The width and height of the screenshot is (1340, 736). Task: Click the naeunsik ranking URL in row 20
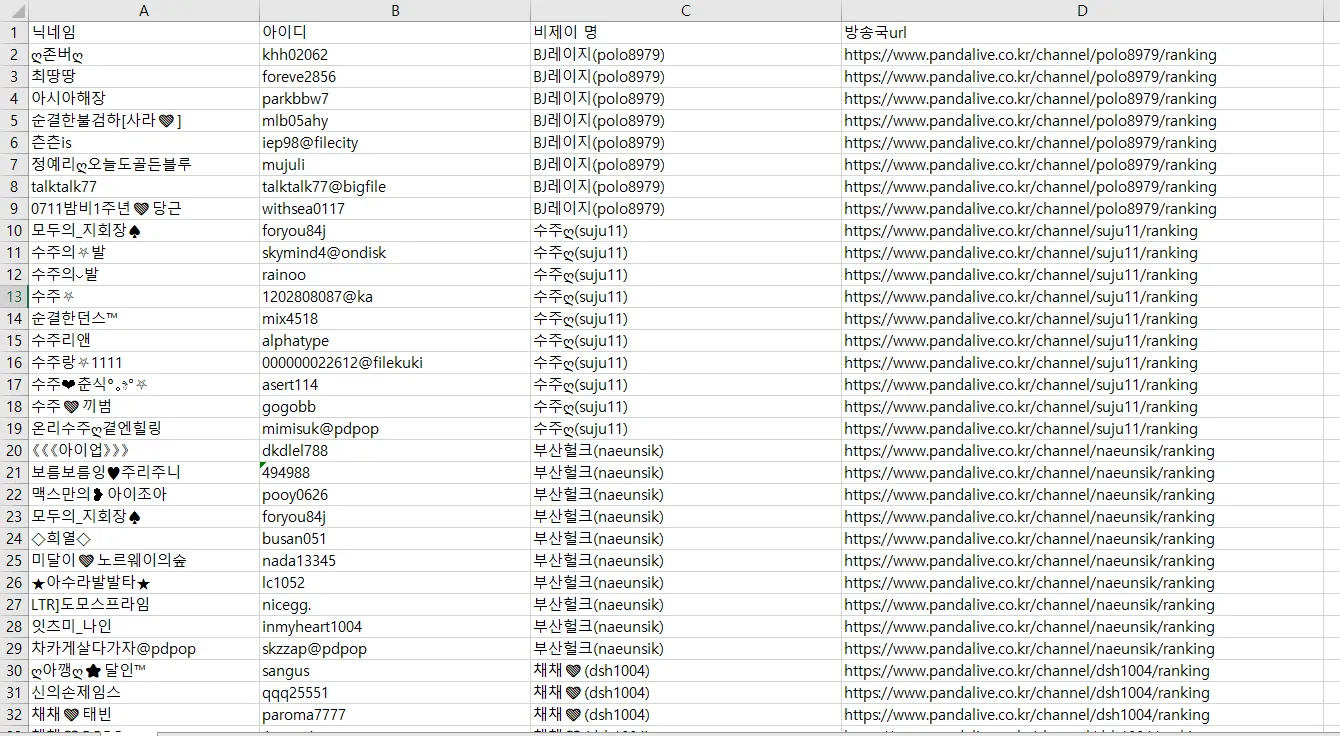(x=1029, y=451)
